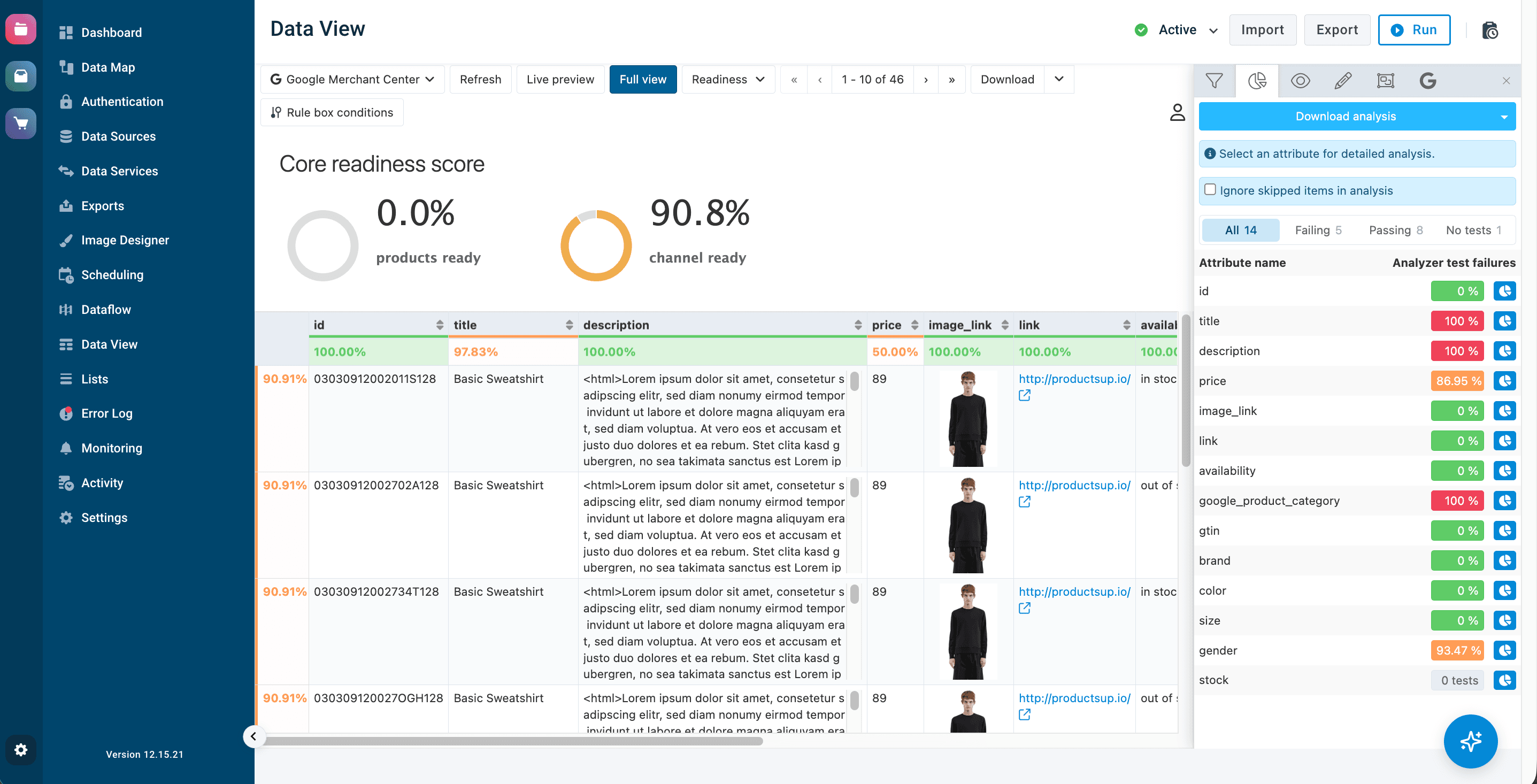Go to next page of results
This screenshot has width=1537, height=784.
pos(925,79)
